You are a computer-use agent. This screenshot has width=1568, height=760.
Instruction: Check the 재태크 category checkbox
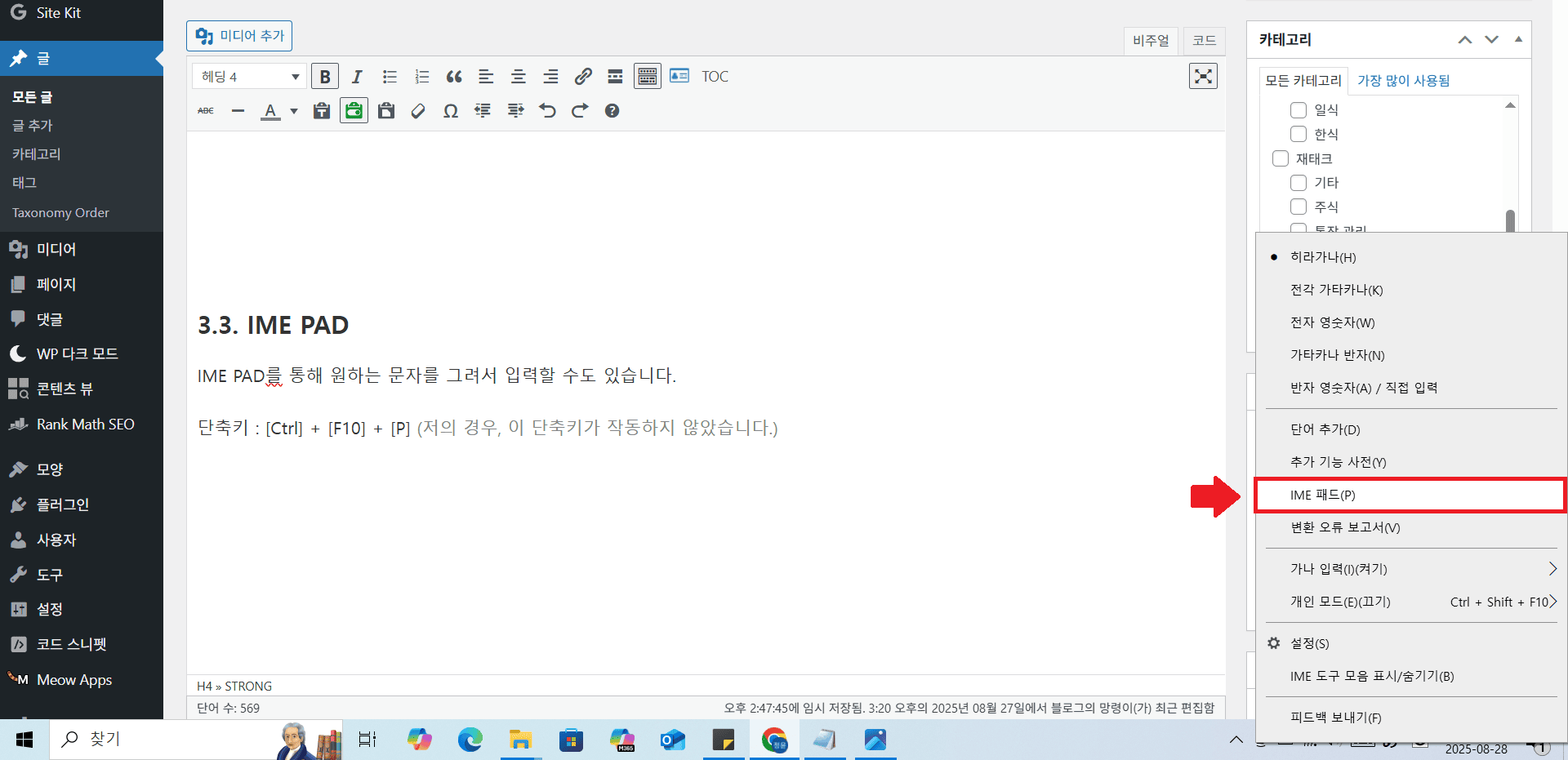(1281, 158)
